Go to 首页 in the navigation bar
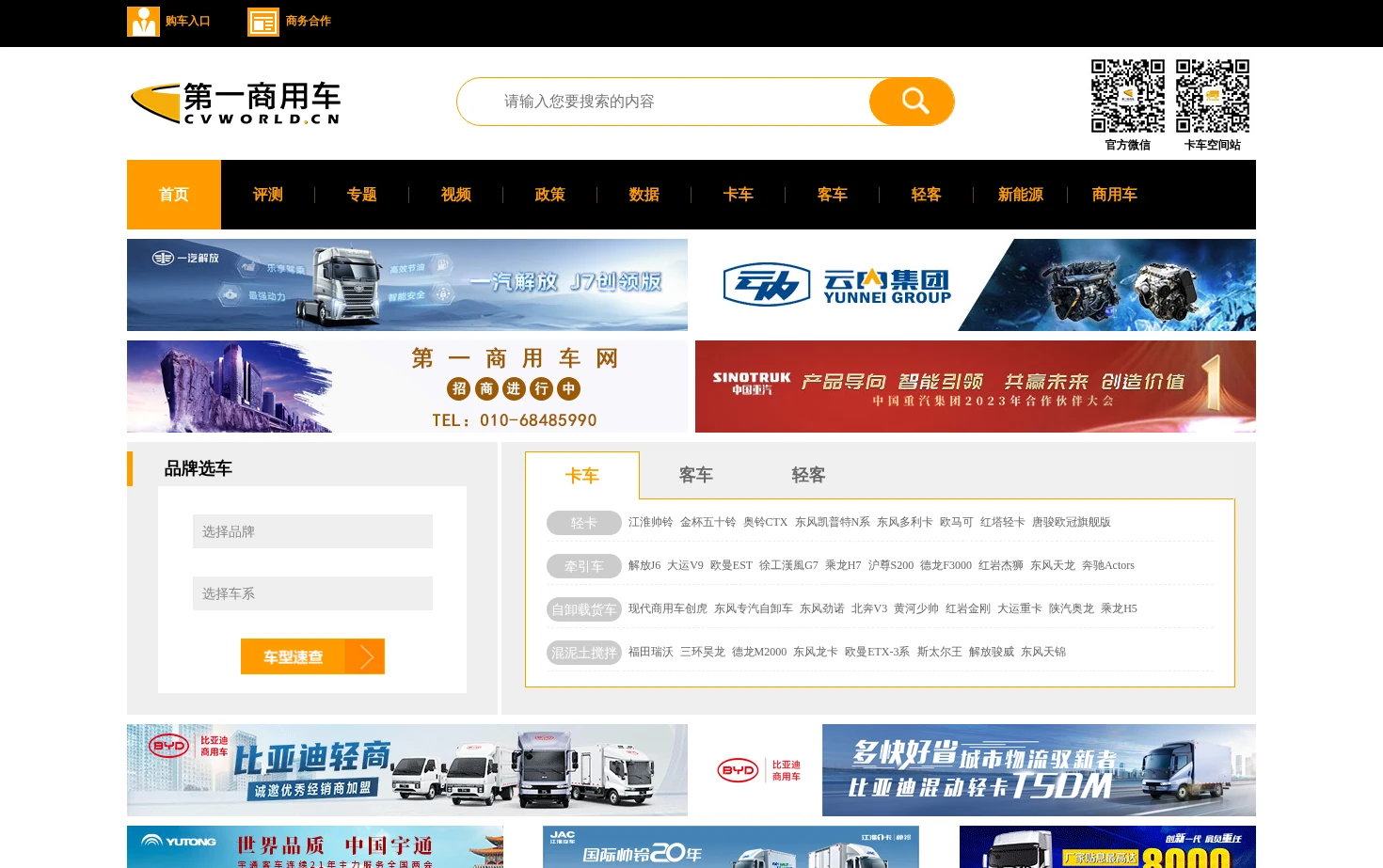Viewport: 1383px width, 868px height. (x=174, y=195)
